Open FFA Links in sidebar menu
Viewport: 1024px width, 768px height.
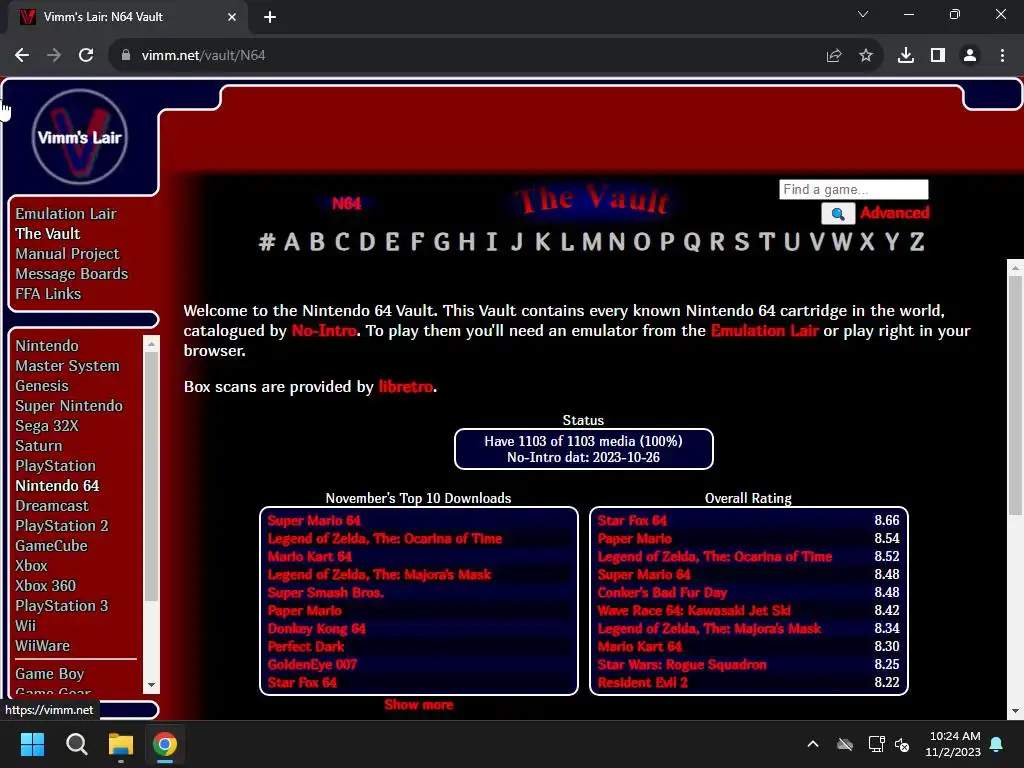tap(48, 294)
